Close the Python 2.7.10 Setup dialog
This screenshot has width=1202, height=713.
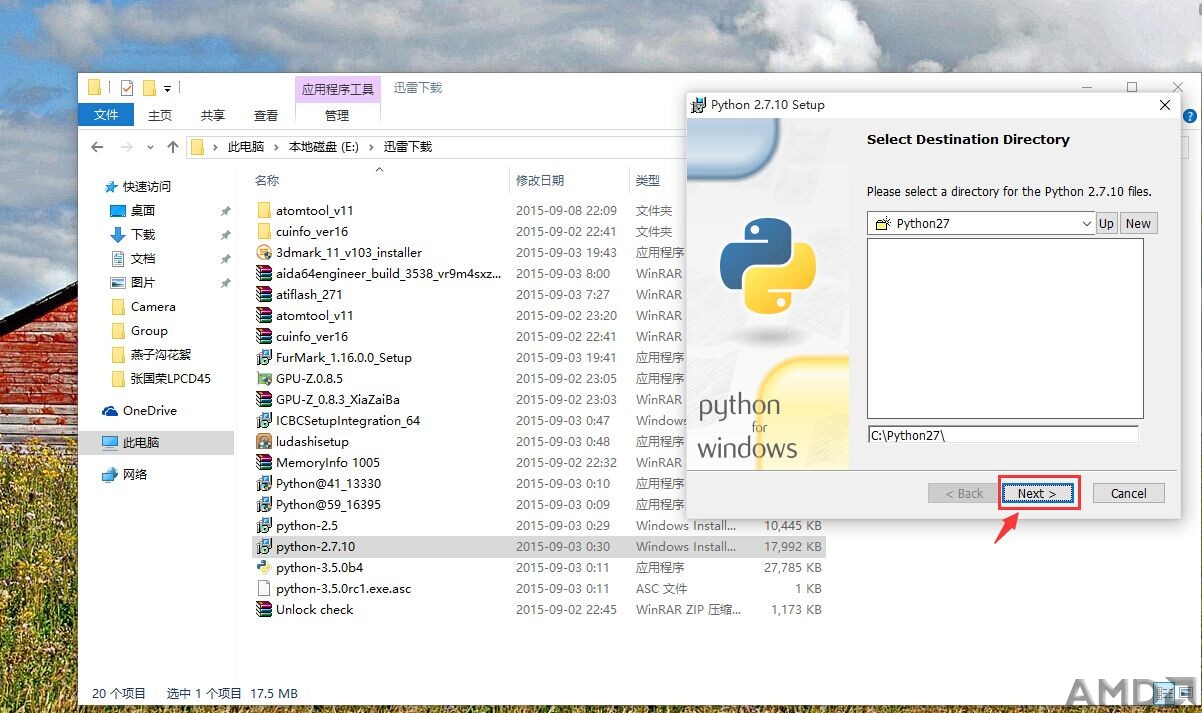point(1164,105)
